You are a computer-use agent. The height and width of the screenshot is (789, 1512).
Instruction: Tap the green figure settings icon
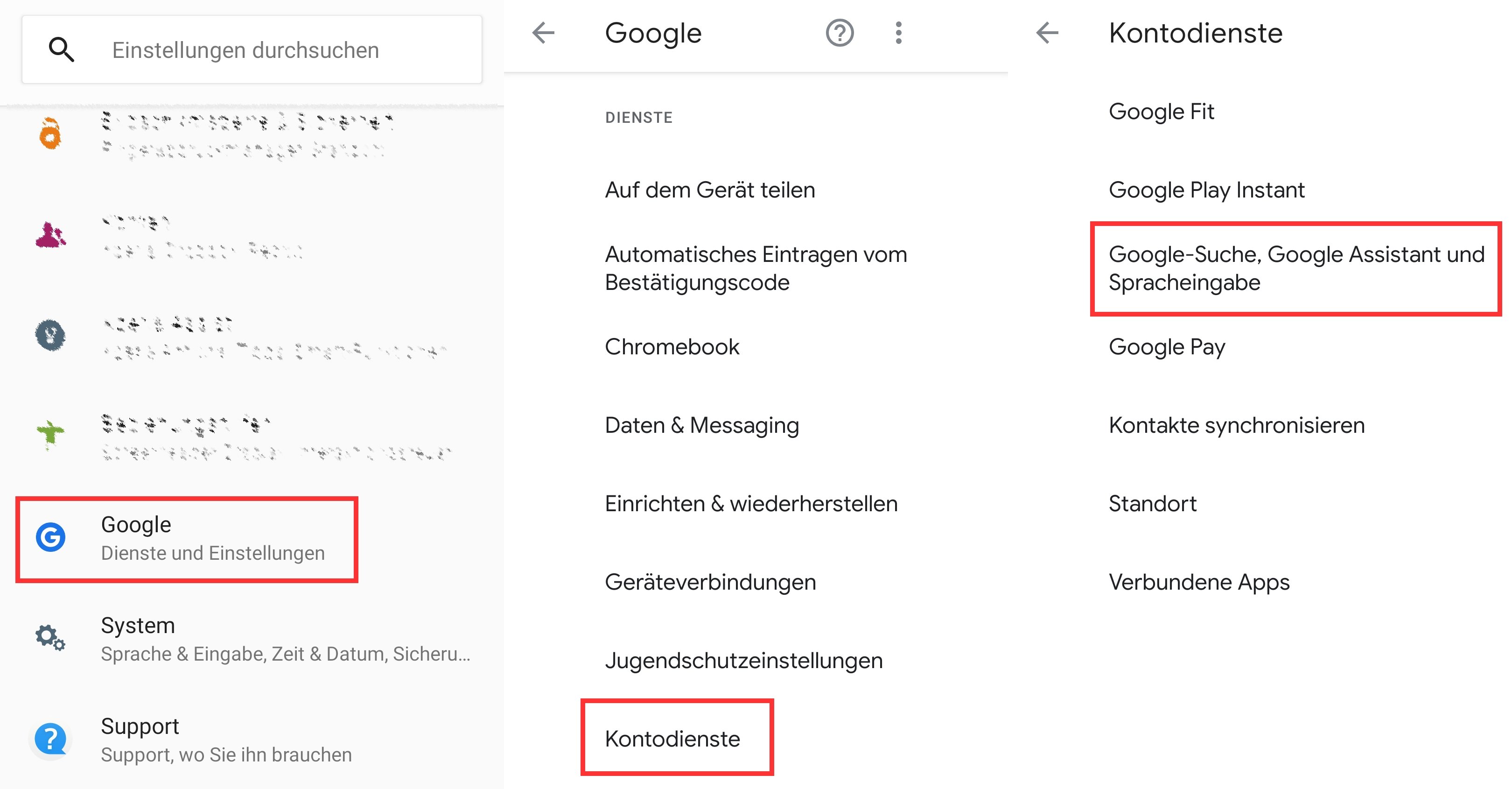click(50, 435)
